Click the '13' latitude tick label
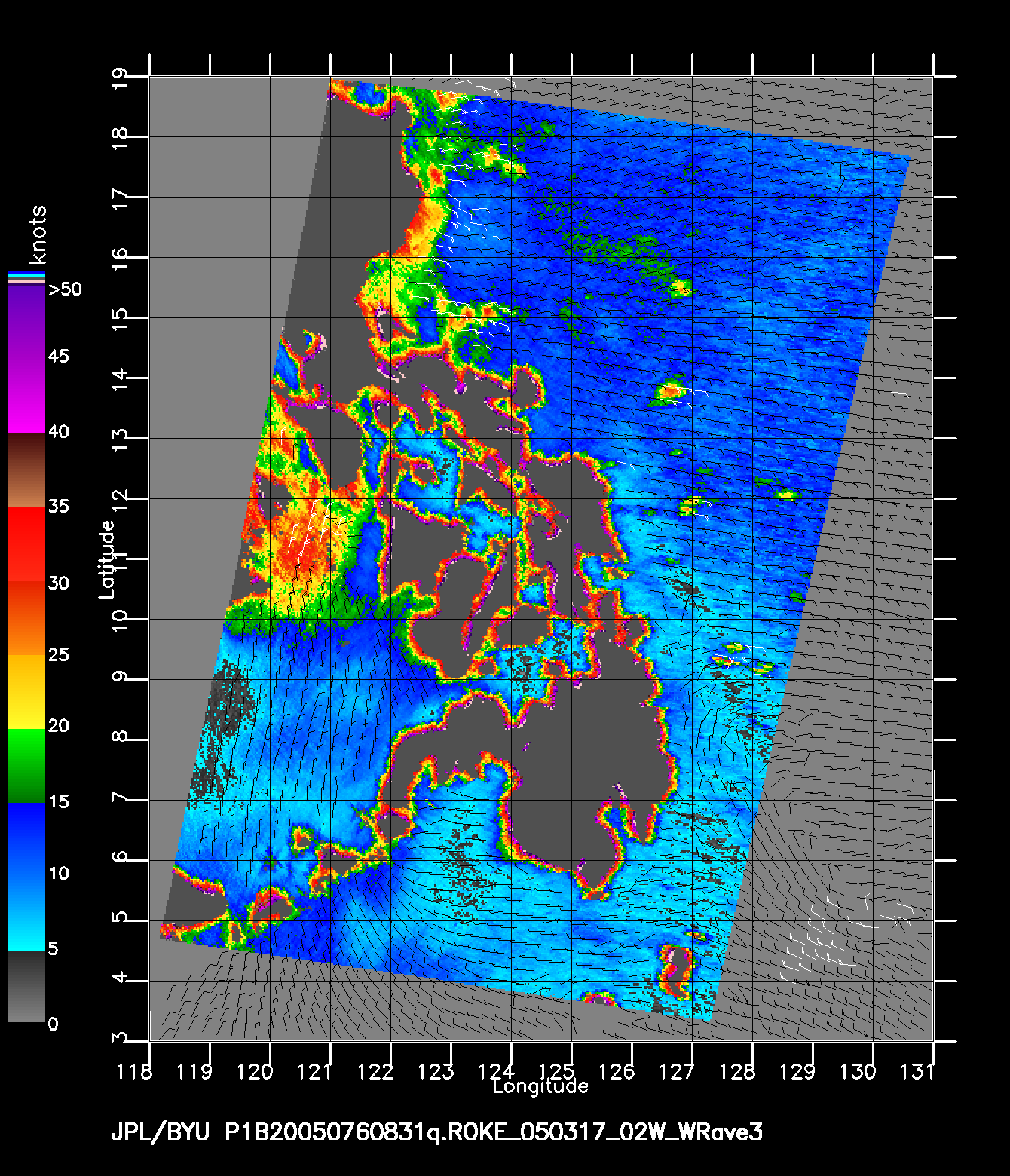The width and height of the screenshot is (1010, 1176). click(119, 440)
